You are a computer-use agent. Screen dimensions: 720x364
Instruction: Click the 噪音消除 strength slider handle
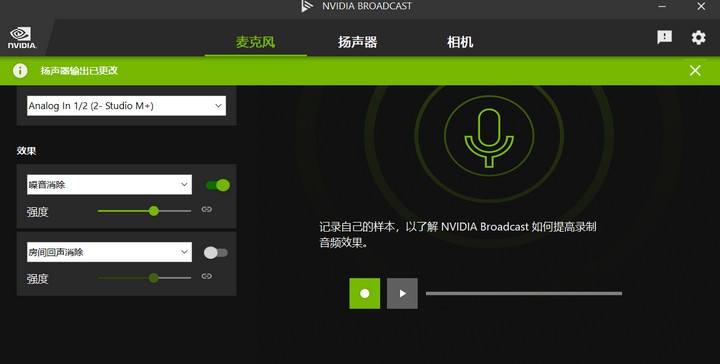click(154, 211)
